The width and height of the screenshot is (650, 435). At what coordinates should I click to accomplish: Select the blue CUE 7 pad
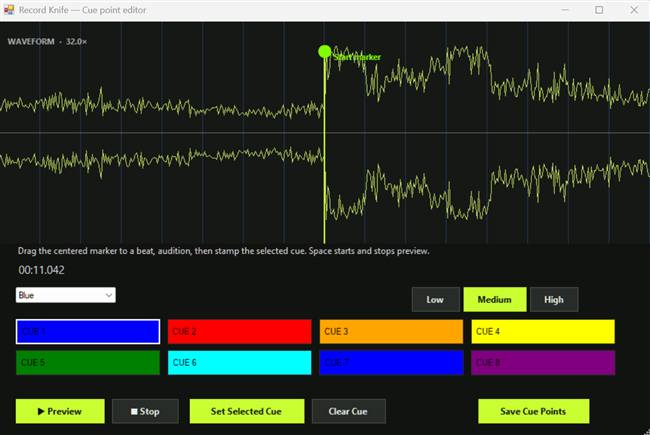click(x=391, y=362)
